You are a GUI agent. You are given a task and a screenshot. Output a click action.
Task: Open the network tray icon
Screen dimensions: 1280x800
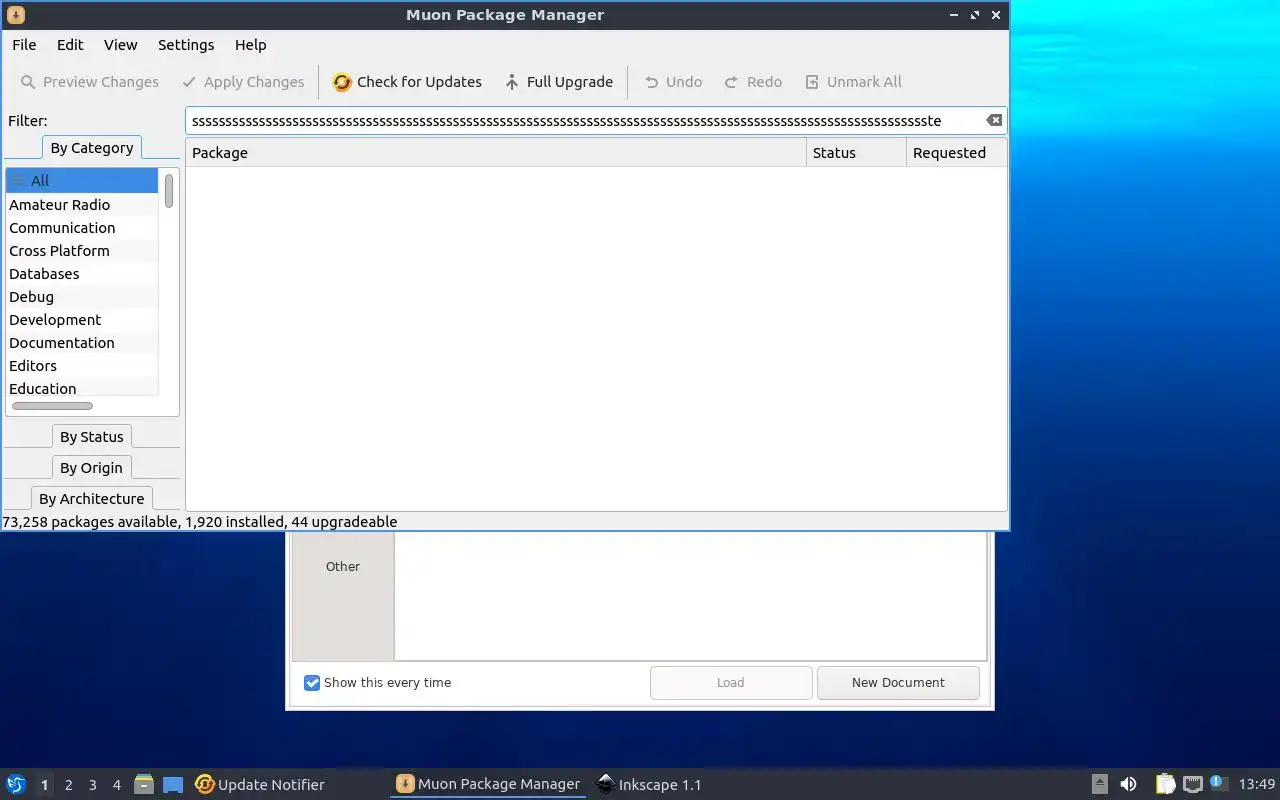pos(1192,784)
